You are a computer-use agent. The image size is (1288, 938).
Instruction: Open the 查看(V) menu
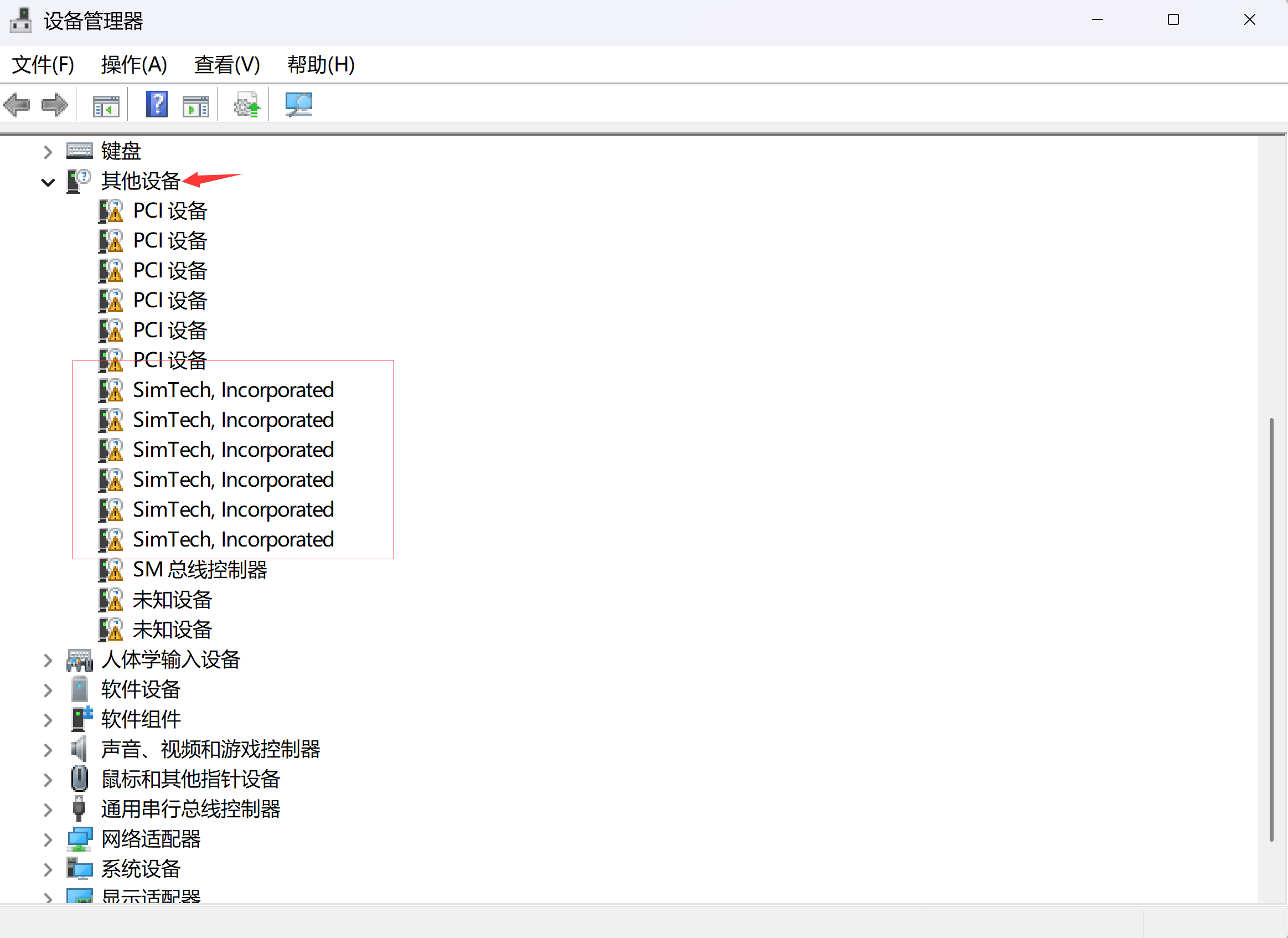coord(226,65)
